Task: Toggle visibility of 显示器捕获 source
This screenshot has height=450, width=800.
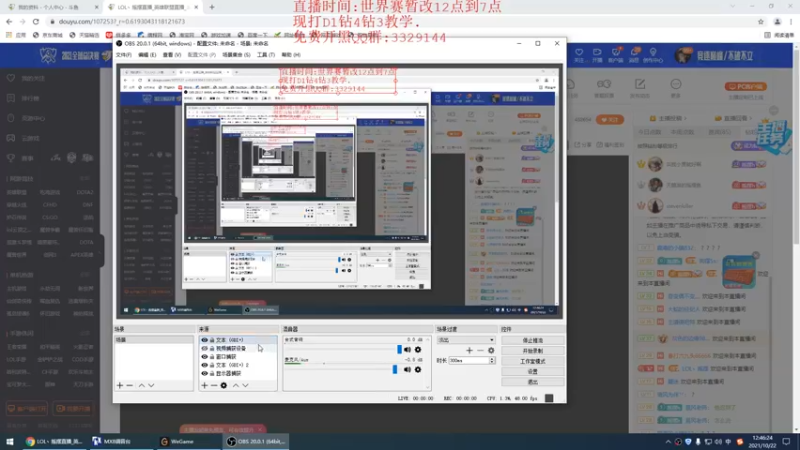Action: tap(205, 373)
